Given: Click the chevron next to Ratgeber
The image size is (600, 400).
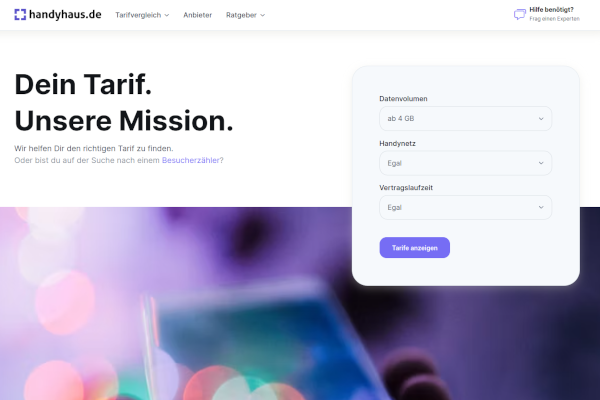Looking at the screenshot, I should [262, 15].
